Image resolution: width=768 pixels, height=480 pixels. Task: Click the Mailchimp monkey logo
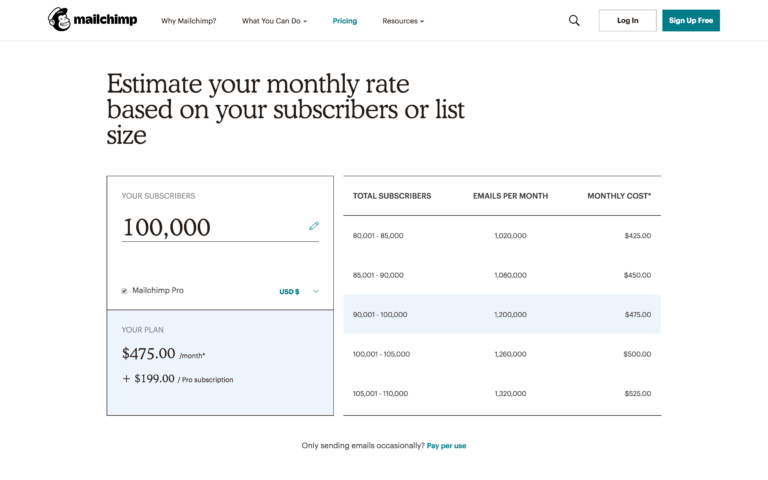pos(59,20)
